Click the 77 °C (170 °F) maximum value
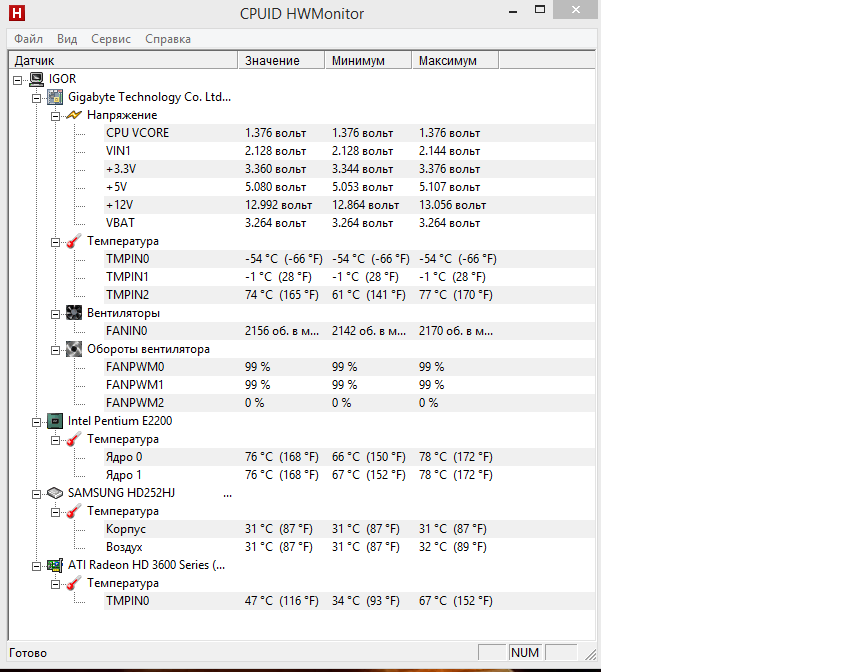The height and width of the screenshot is (672, 864). click(456, 295)
